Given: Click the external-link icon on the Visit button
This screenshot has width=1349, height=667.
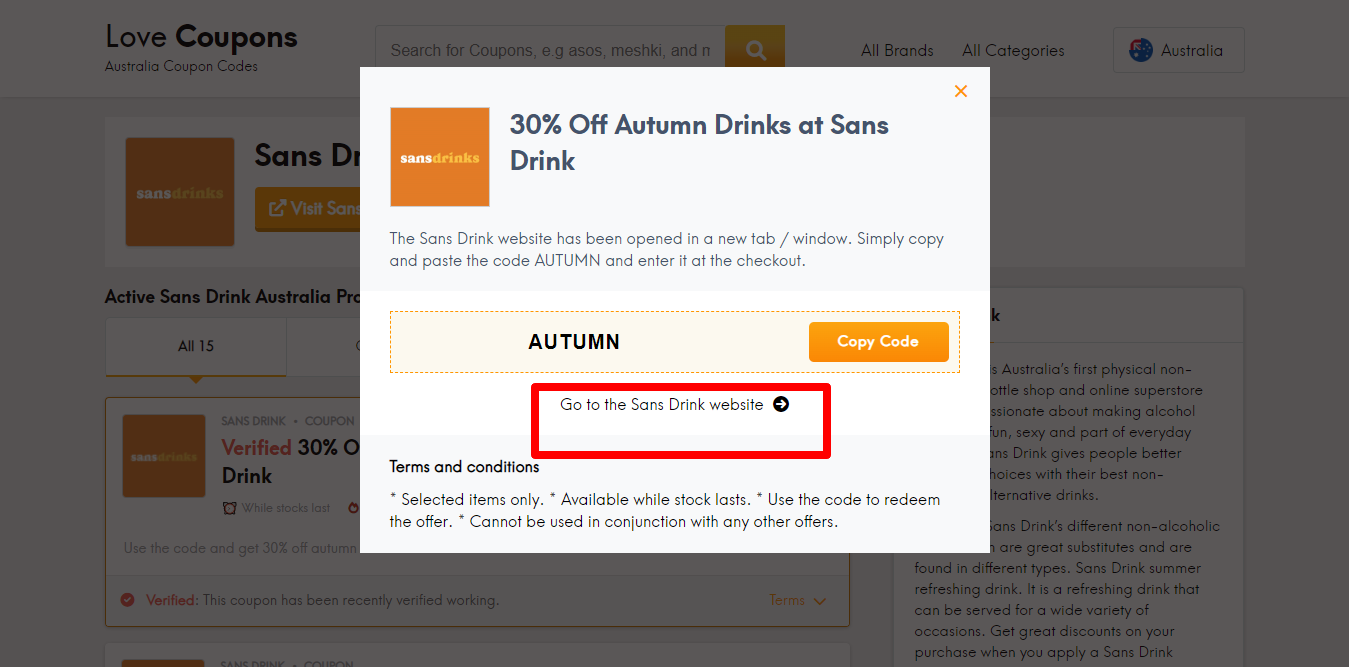Looking at the screenshot, I should coord(275,208).
